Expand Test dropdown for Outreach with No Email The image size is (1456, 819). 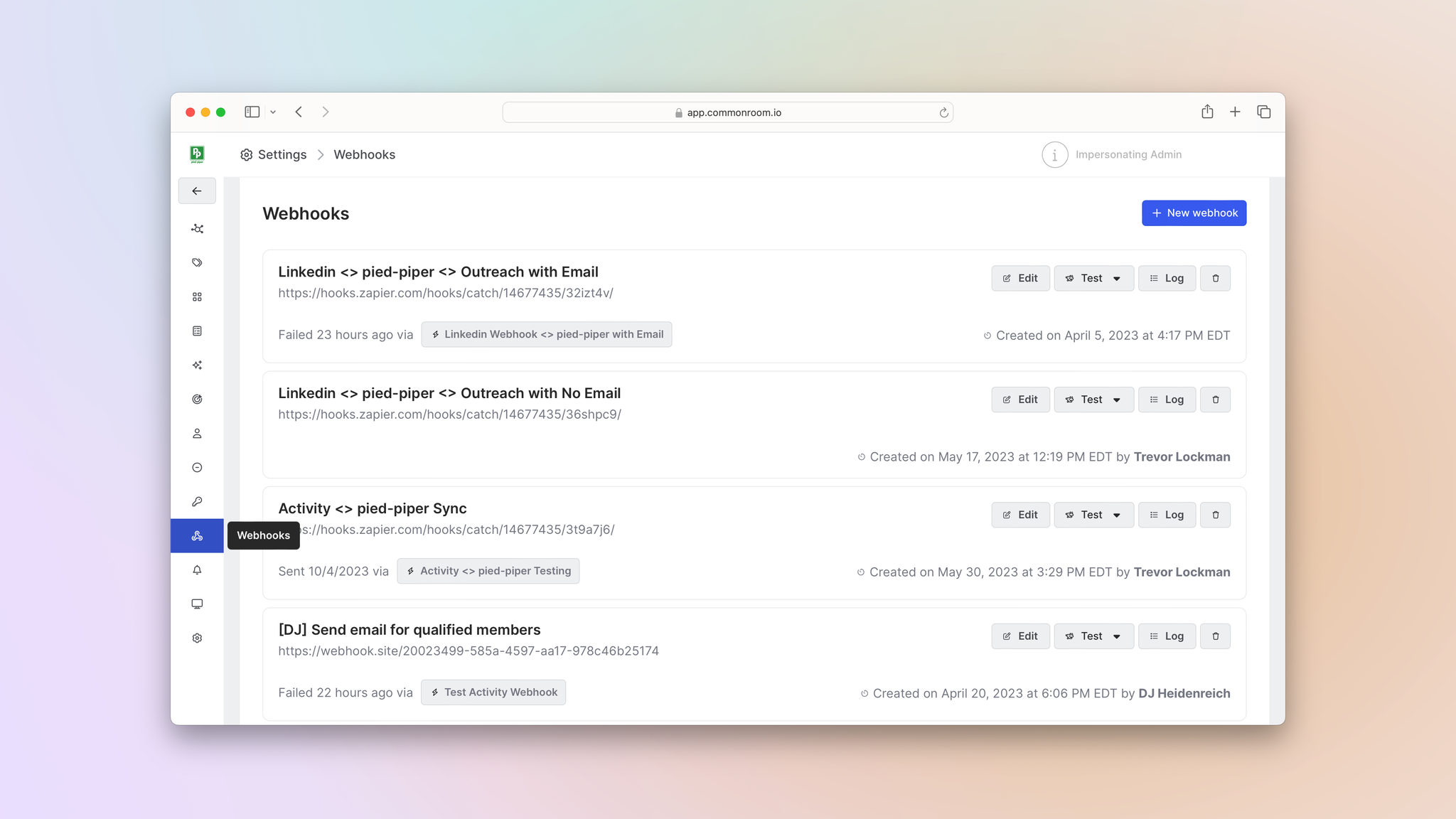[1117, 400]
